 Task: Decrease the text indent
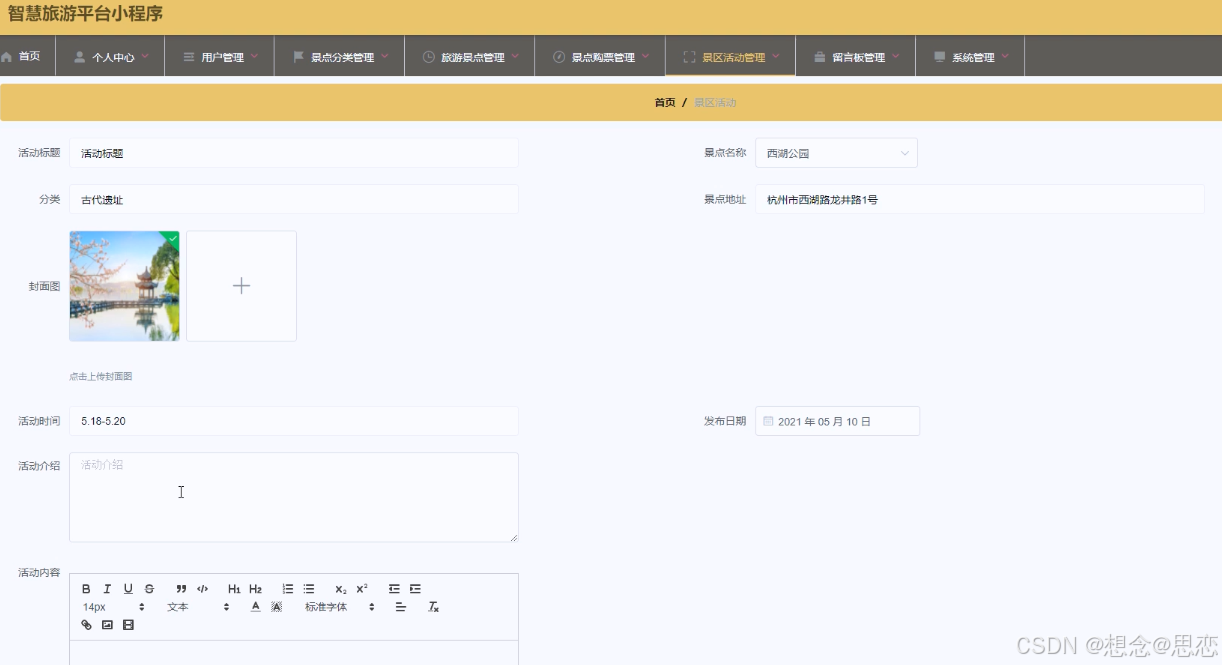coord(394,589)
